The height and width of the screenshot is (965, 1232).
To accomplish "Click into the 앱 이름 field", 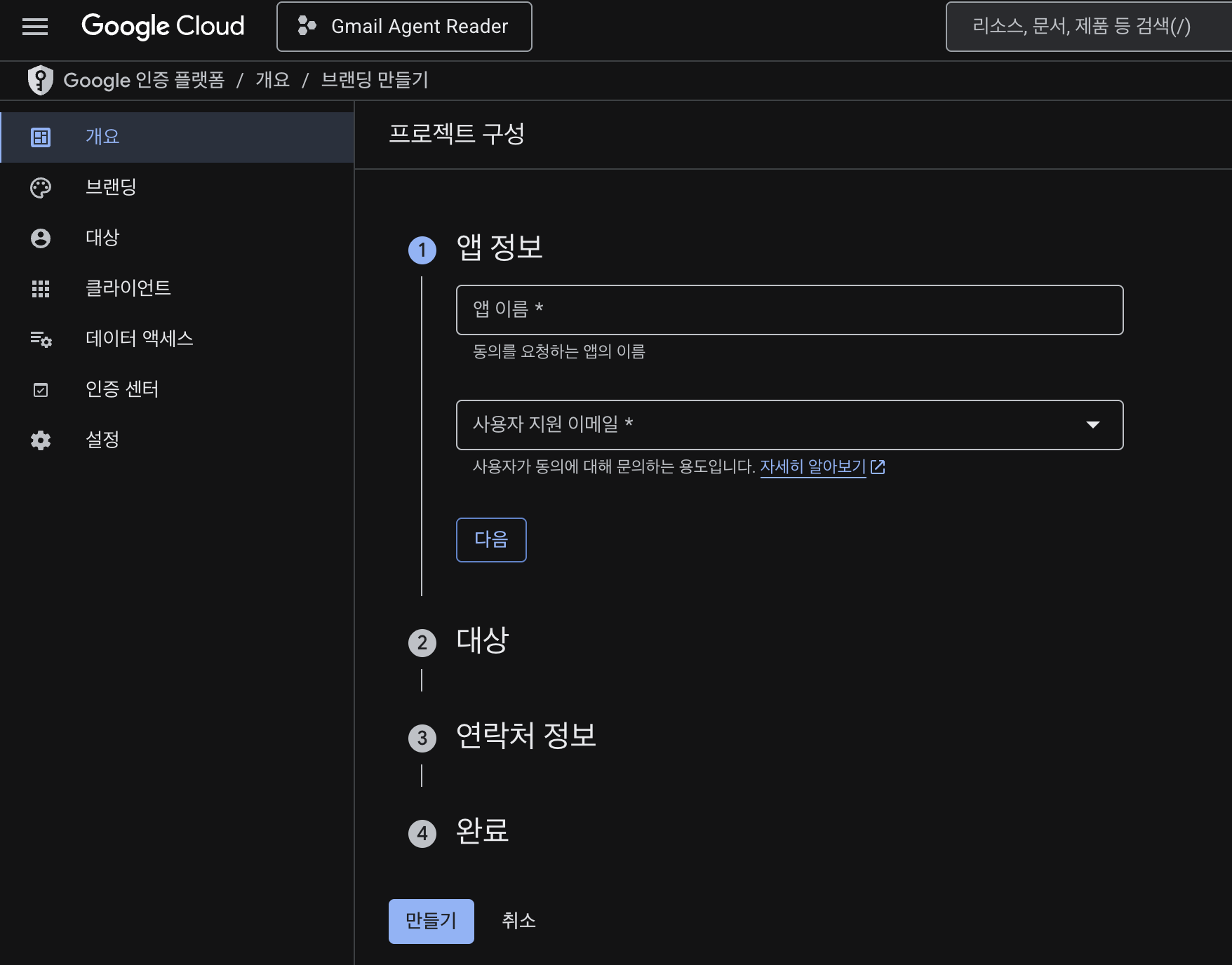I will [x=789, y=310].
